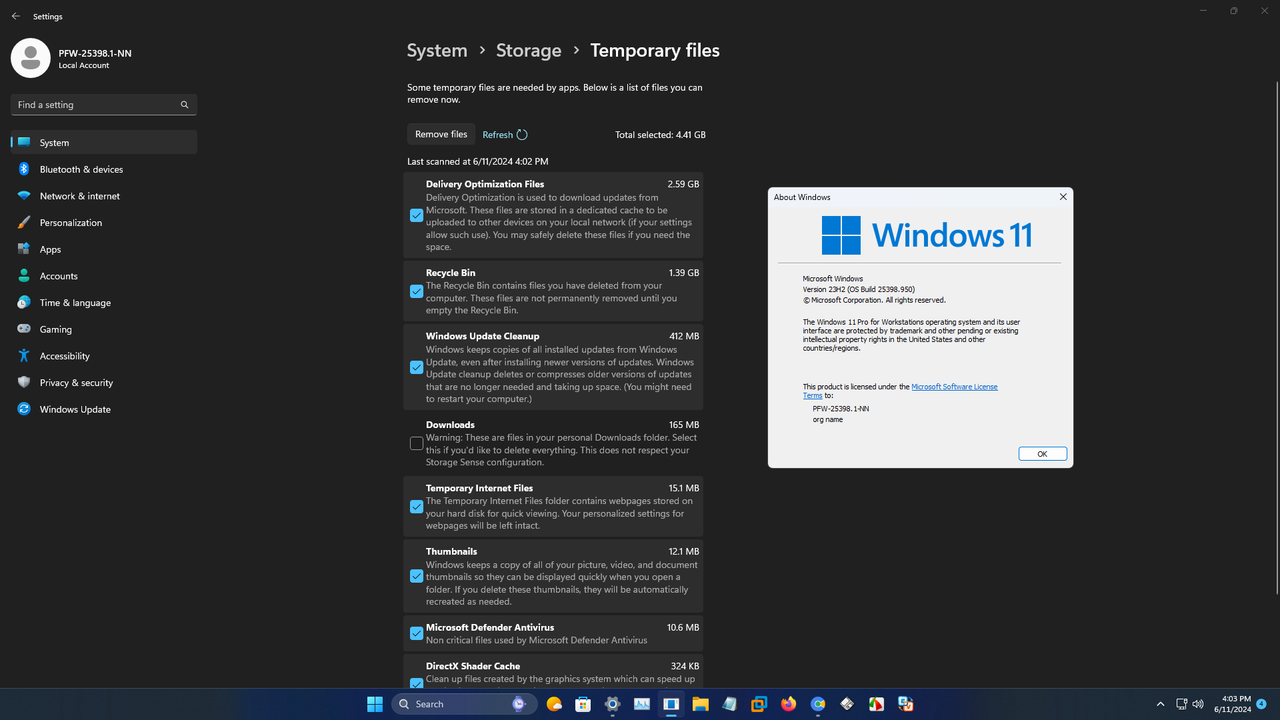Image resolution: width=1280 pixels, height=720 pixels.
Task: Click OK in the About Windows dialog
Action: click(1042, 454)
